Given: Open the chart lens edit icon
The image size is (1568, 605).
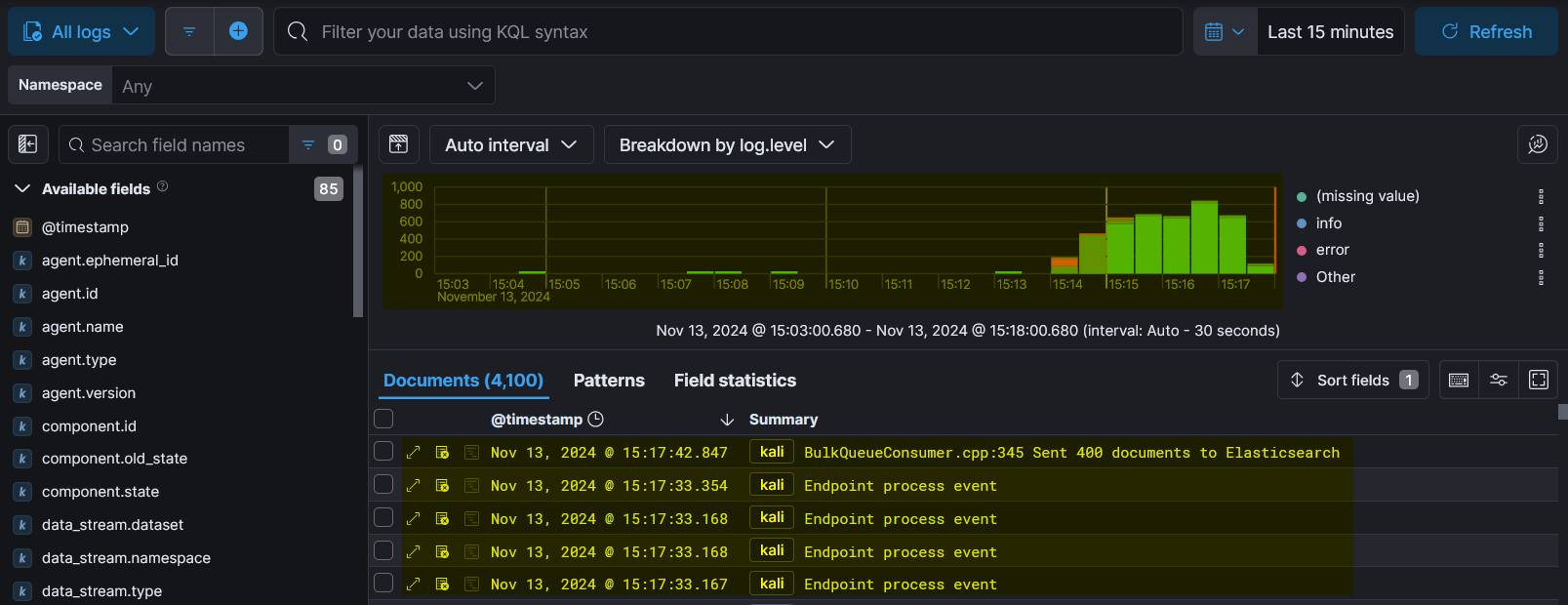Looking at the screenshot, I should pyautogui.click(x=1537, y=144).
